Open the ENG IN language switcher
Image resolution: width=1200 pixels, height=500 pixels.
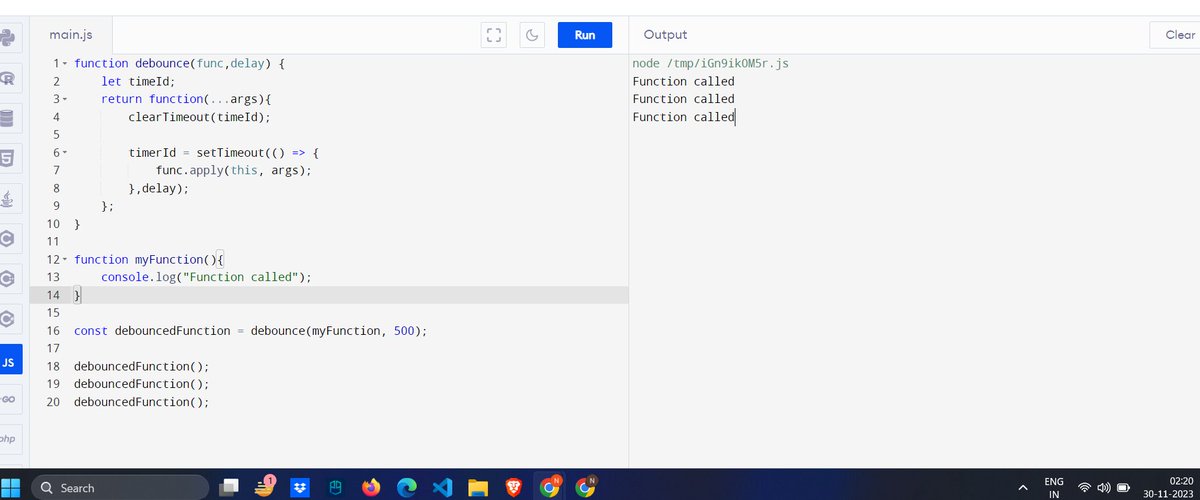coord(1054,487)
